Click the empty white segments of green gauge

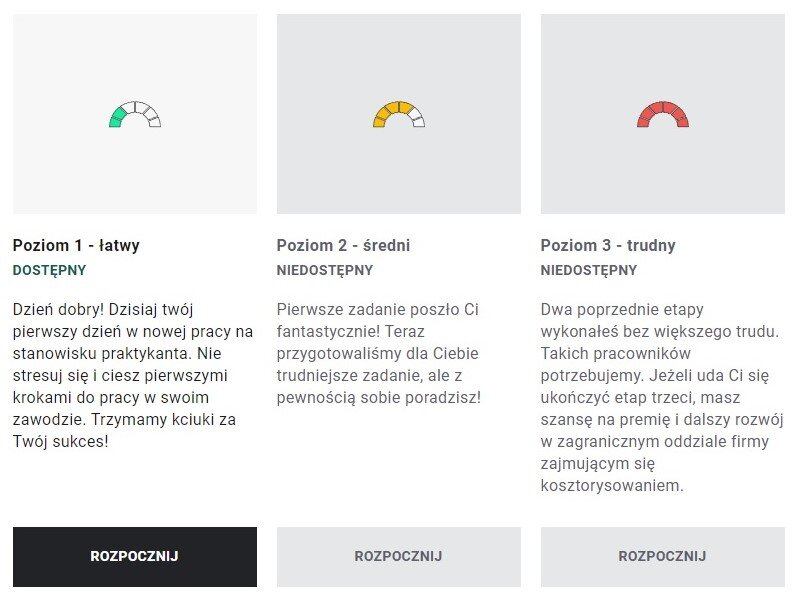coord(145,112)
